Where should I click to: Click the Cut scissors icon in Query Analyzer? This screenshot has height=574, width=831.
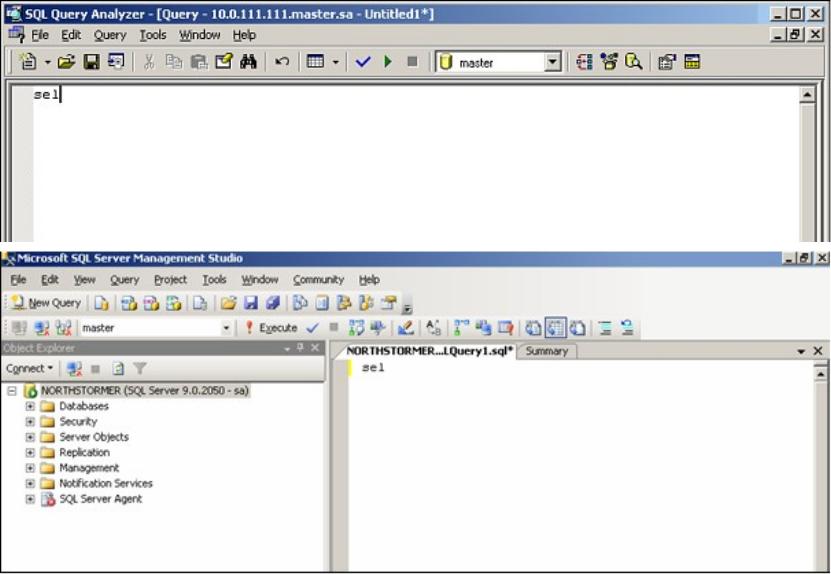(149, 62)
